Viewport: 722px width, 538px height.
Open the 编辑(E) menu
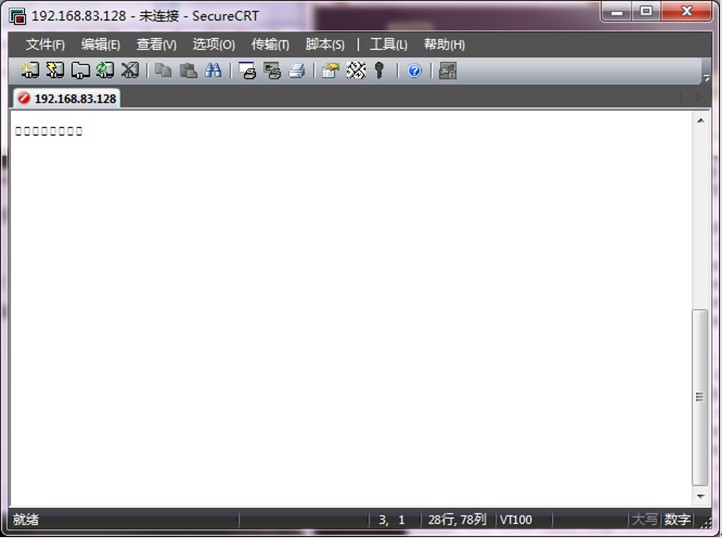pos(100,45)
